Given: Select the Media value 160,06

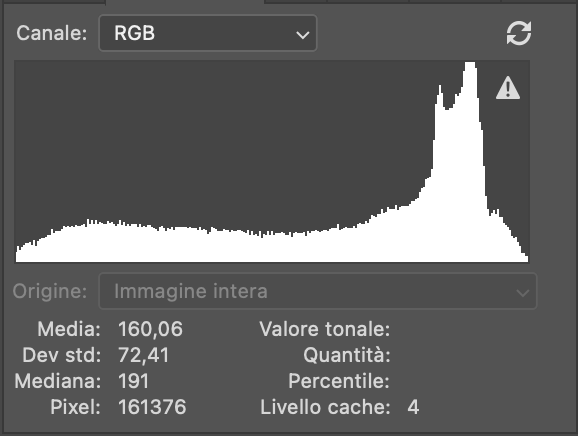Looking at the screenshot, I should click(x=150, y=329).
